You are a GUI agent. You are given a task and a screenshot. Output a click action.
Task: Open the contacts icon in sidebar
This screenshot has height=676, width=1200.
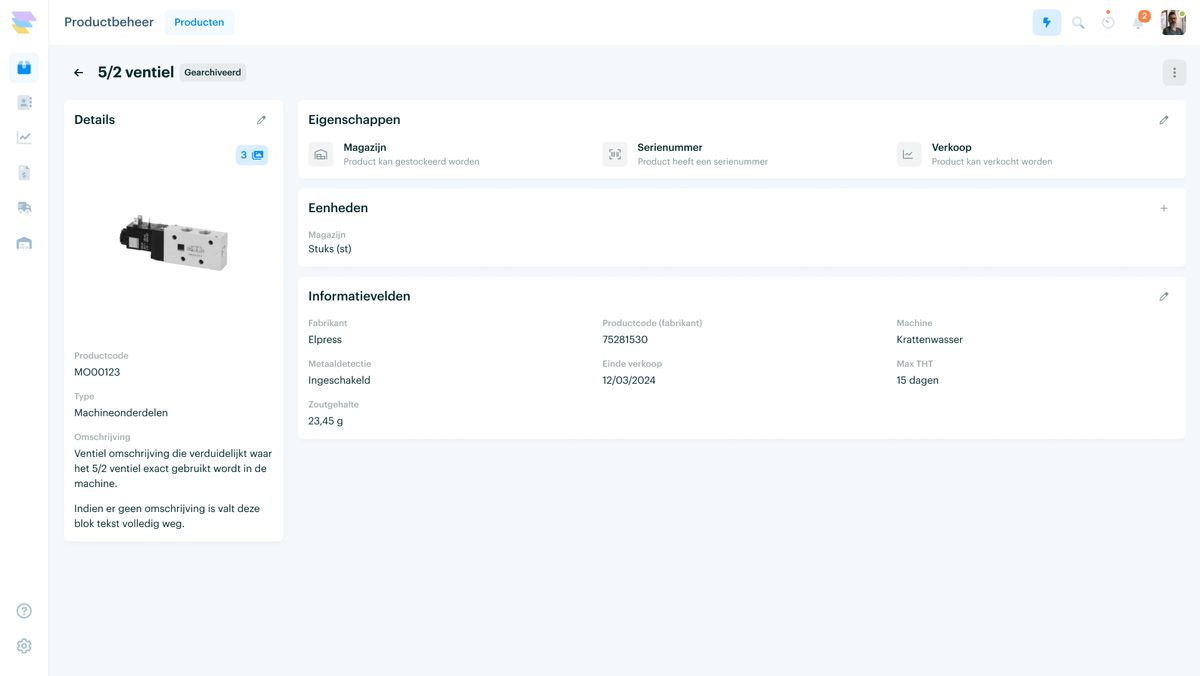click(x=24, y=103)
